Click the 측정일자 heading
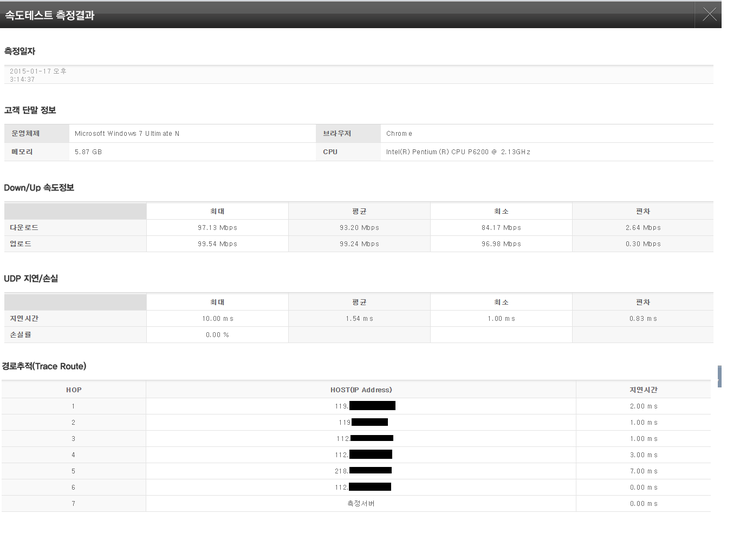 click(19, 51)
